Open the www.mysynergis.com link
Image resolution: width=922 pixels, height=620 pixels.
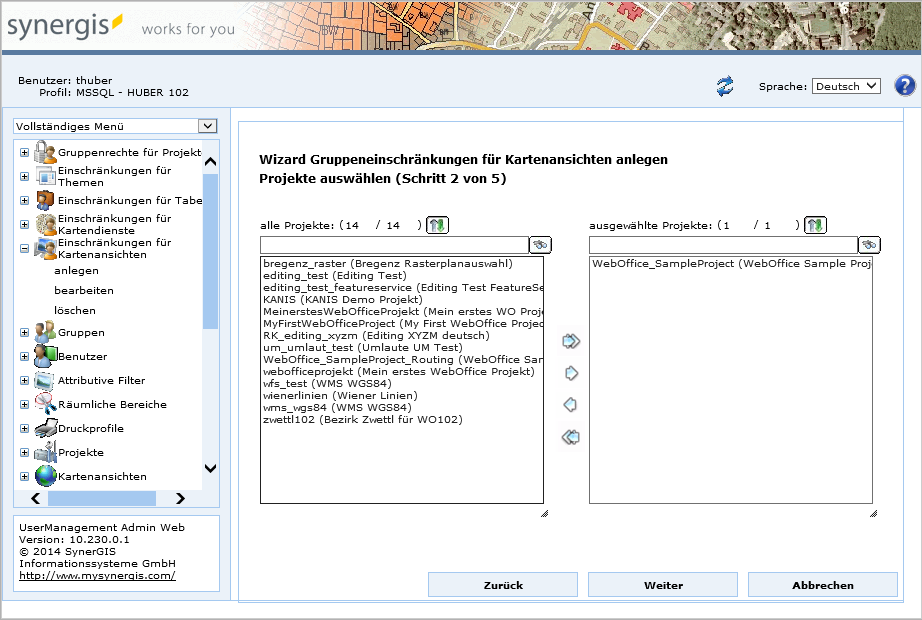click(x=97, y=575)
